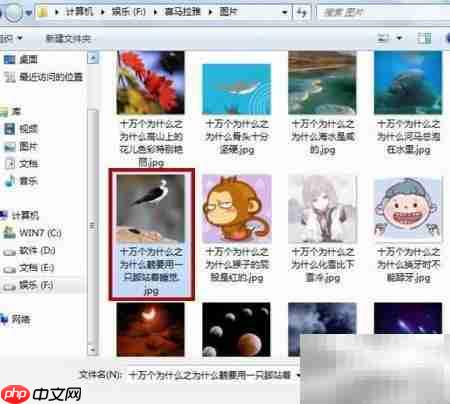Open the 图片 library in sidebar
The height and width of the screenshot is (404, 450).
[21, 146]
